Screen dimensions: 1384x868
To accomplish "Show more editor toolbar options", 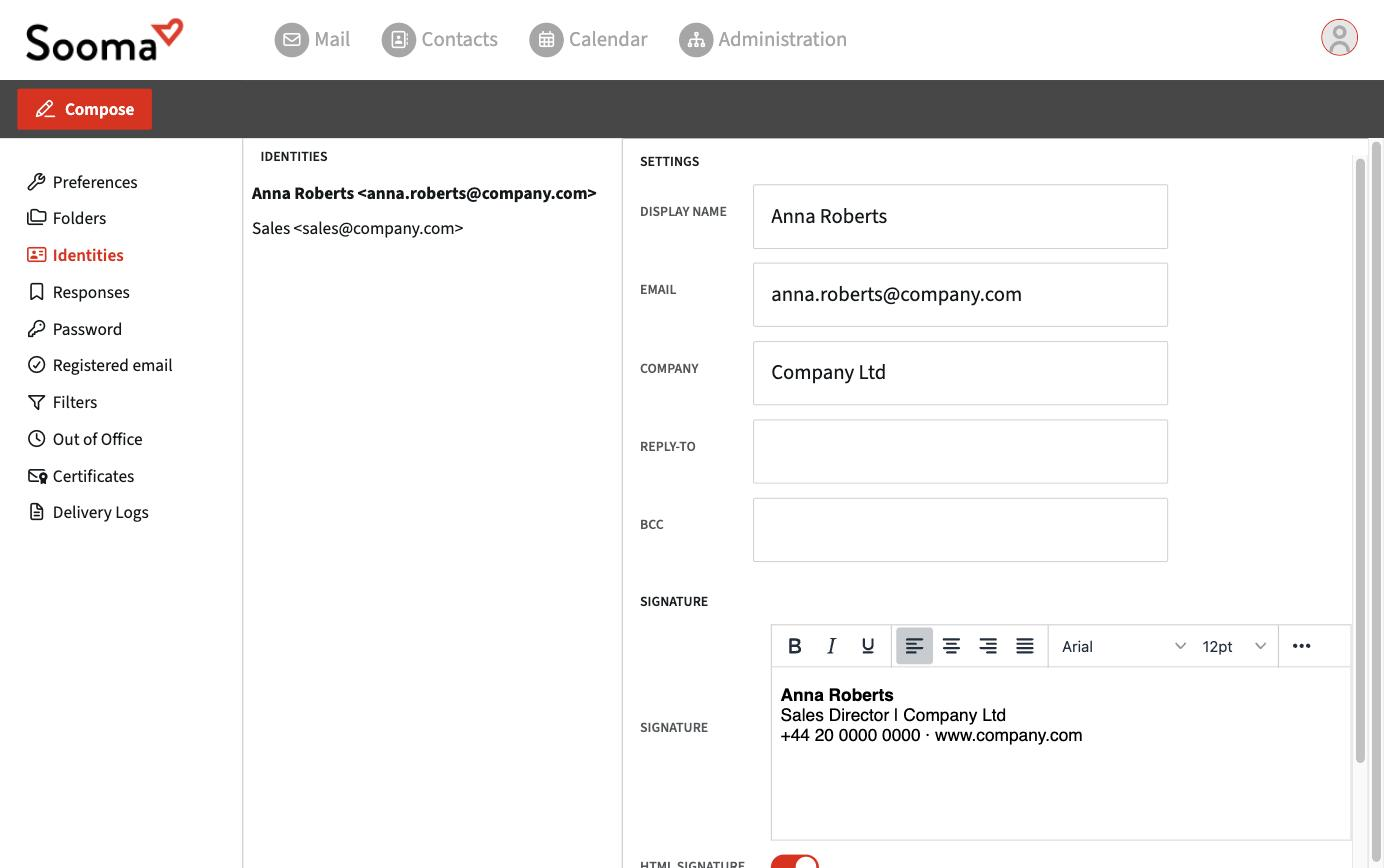I will point(1301,646).
